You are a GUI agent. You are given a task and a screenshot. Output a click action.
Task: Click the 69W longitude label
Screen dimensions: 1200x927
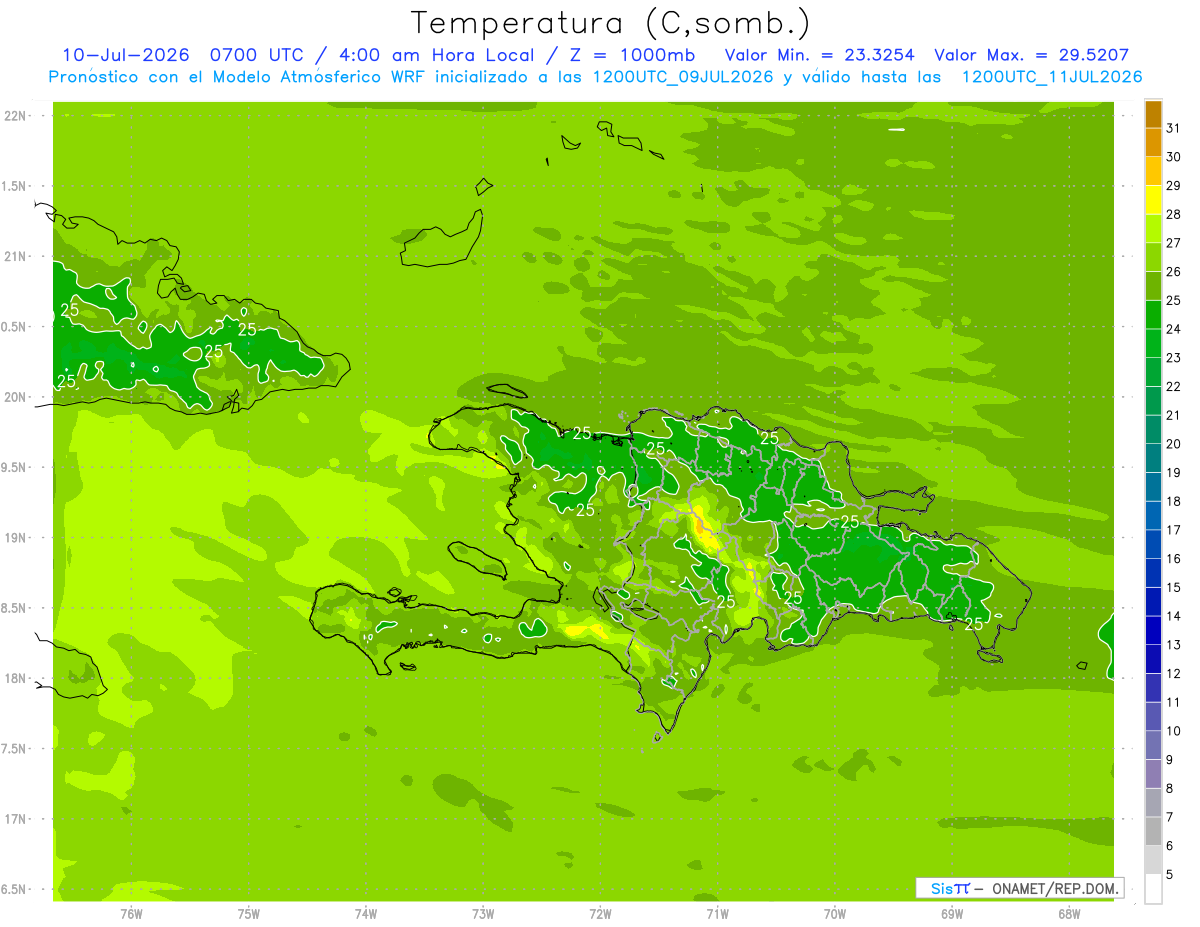[952, 914]
